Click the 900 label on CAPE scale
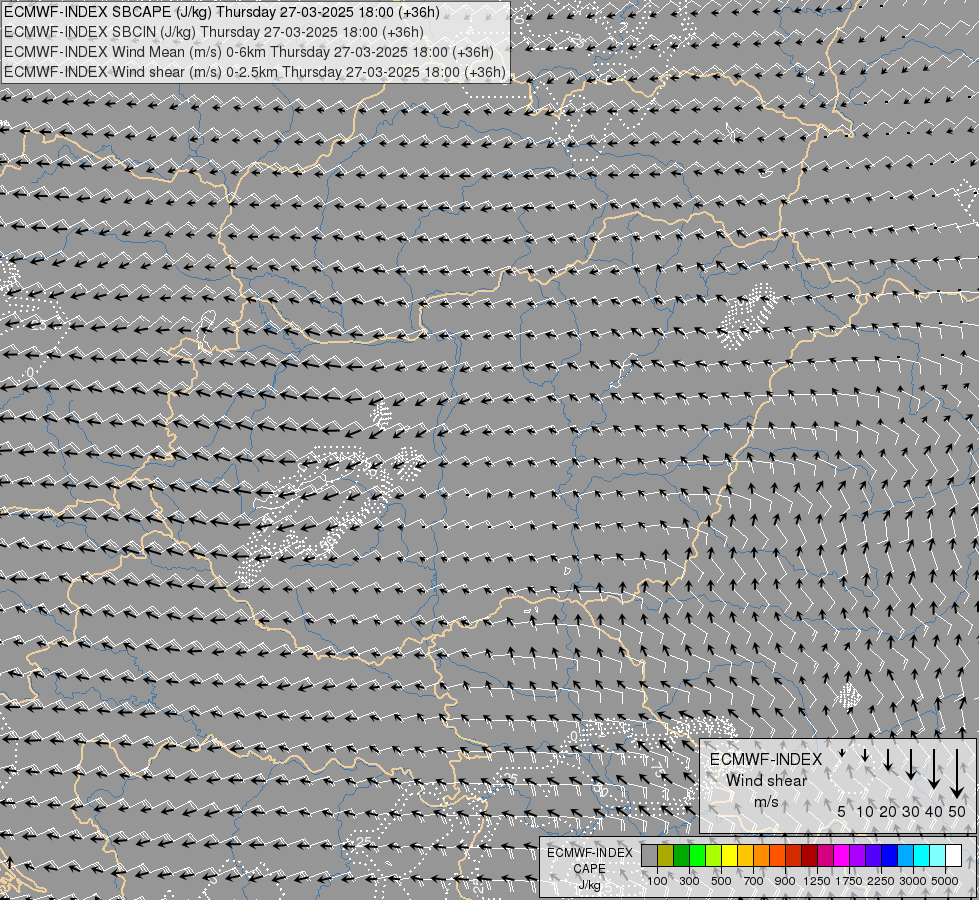This screenshot has width=979, height=900. coord(785,881)
